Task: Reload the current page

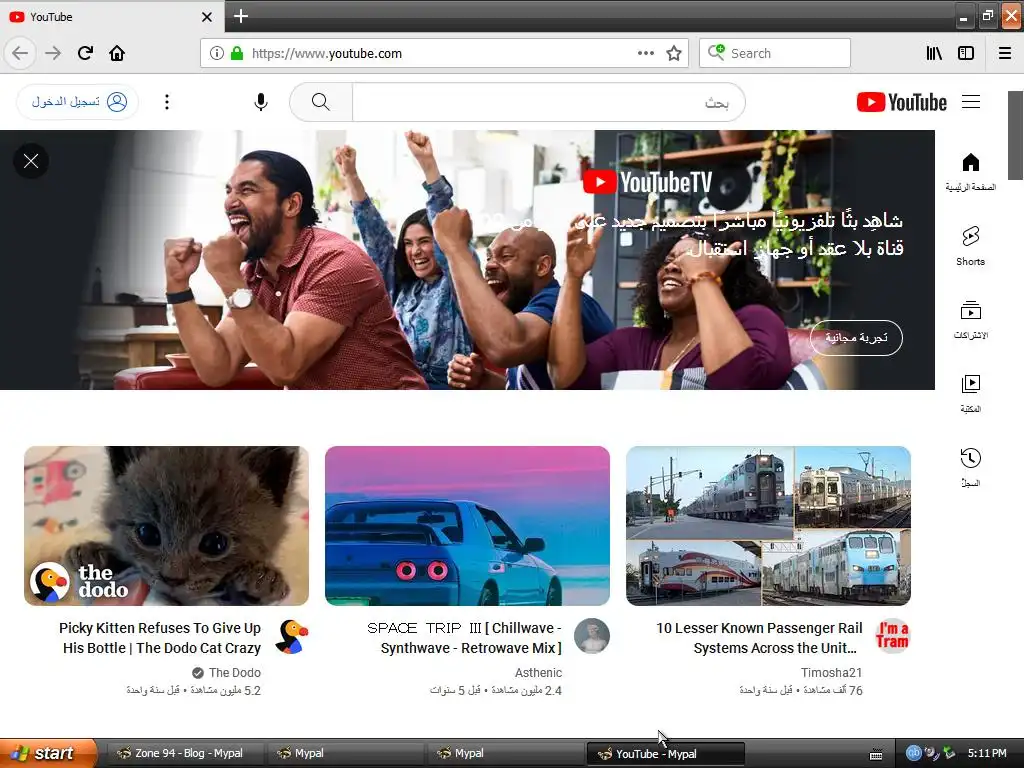Action: point(86,53)
